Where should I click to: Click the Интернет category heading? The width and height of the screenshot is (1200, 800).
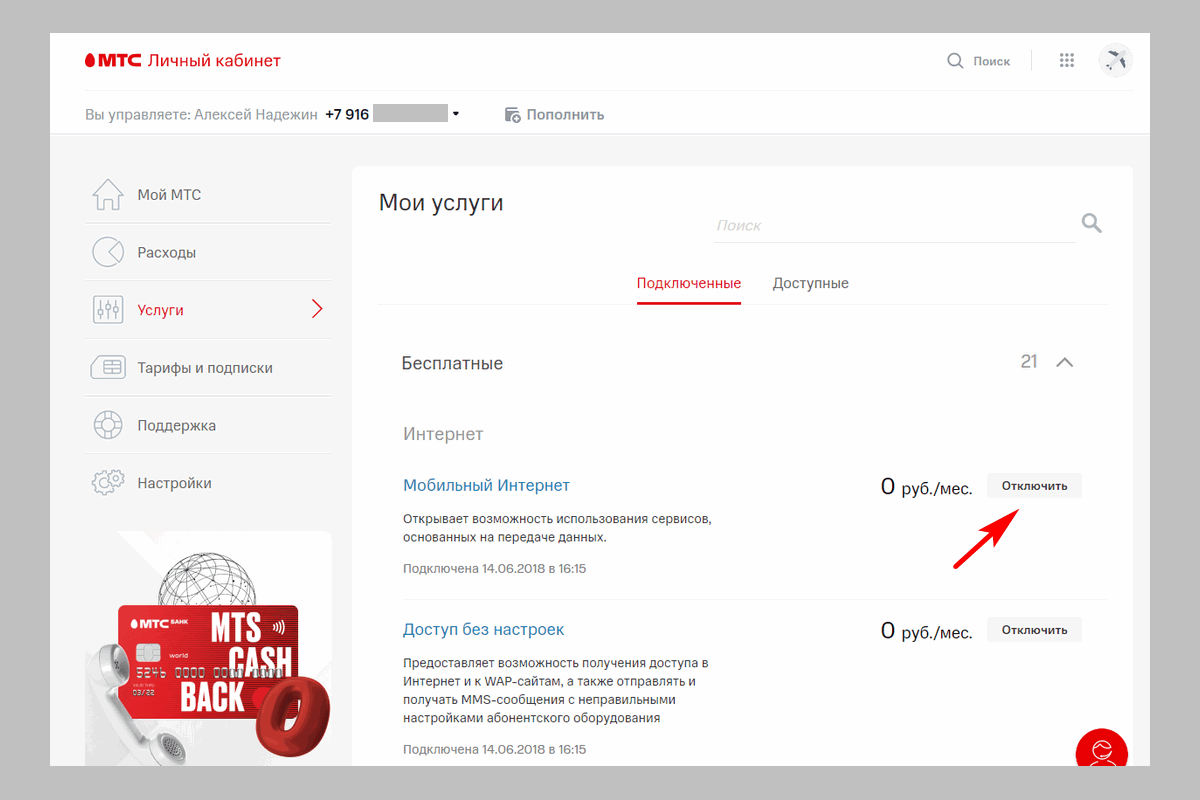pos(443,434)
